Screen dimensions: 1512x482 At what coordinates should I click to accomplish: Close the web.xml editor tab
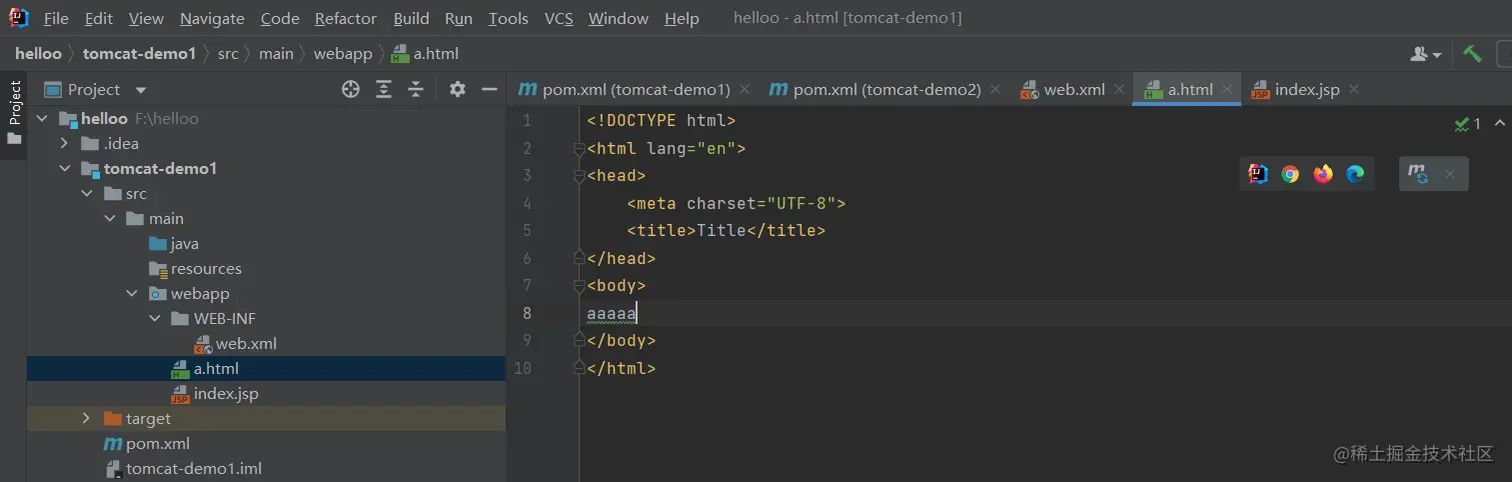point(1120,89)
